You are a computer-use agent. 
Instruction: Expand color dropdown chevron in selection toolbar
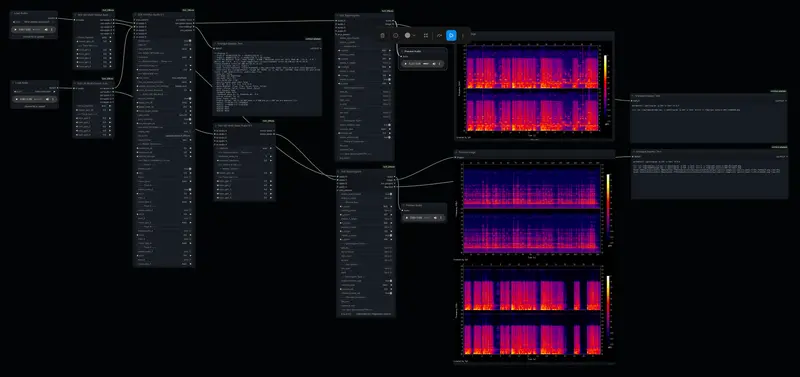click(414, 36)
